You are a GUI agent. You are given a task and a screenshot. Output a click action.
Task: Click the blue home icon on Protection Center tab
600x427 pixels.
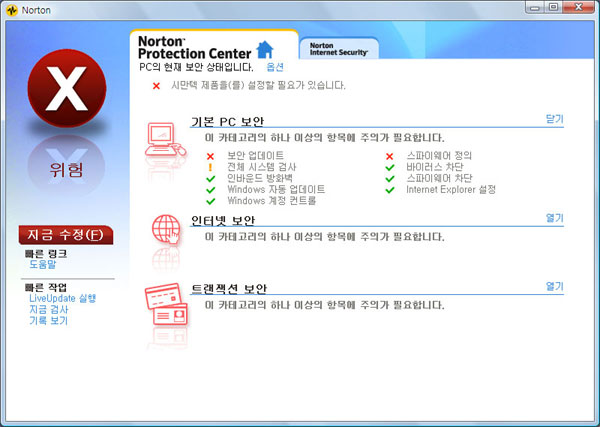point(265,50)
